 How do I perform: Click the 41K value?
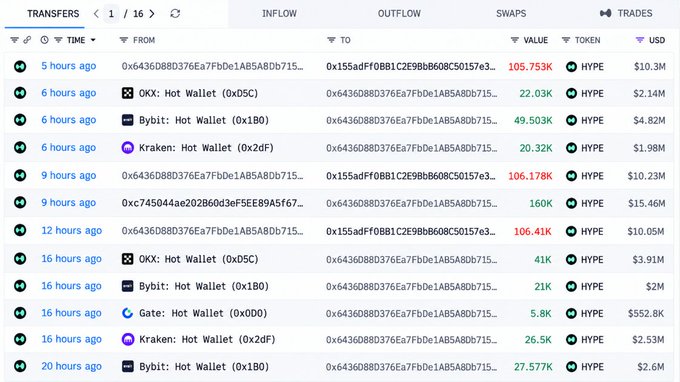(543, 259)
